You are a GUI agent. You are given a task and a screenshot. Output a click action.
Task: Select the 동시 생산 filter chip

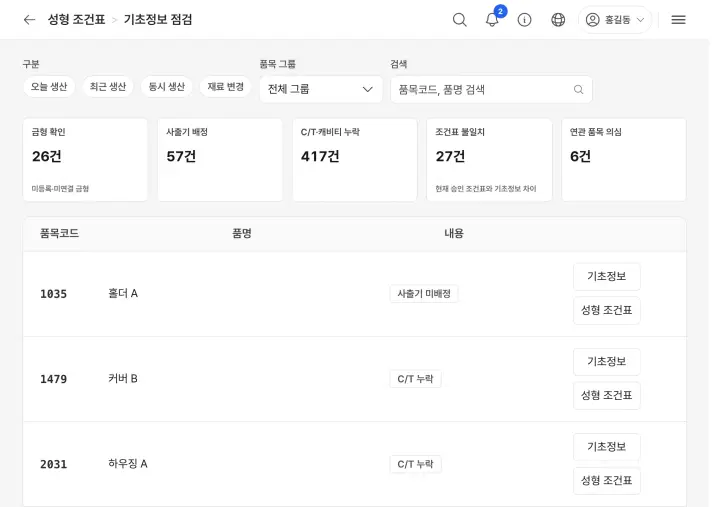tap(167, 86)
